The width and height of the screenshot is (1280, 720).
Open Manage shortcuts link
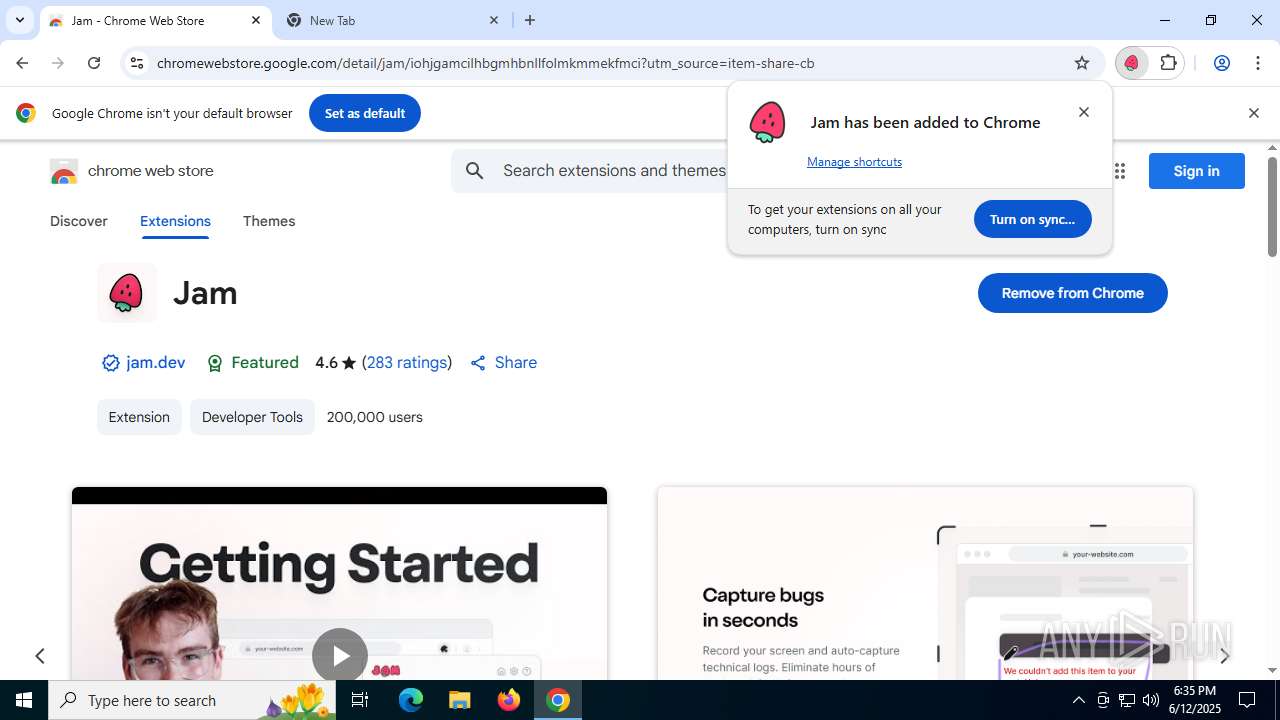pos(854,162)
